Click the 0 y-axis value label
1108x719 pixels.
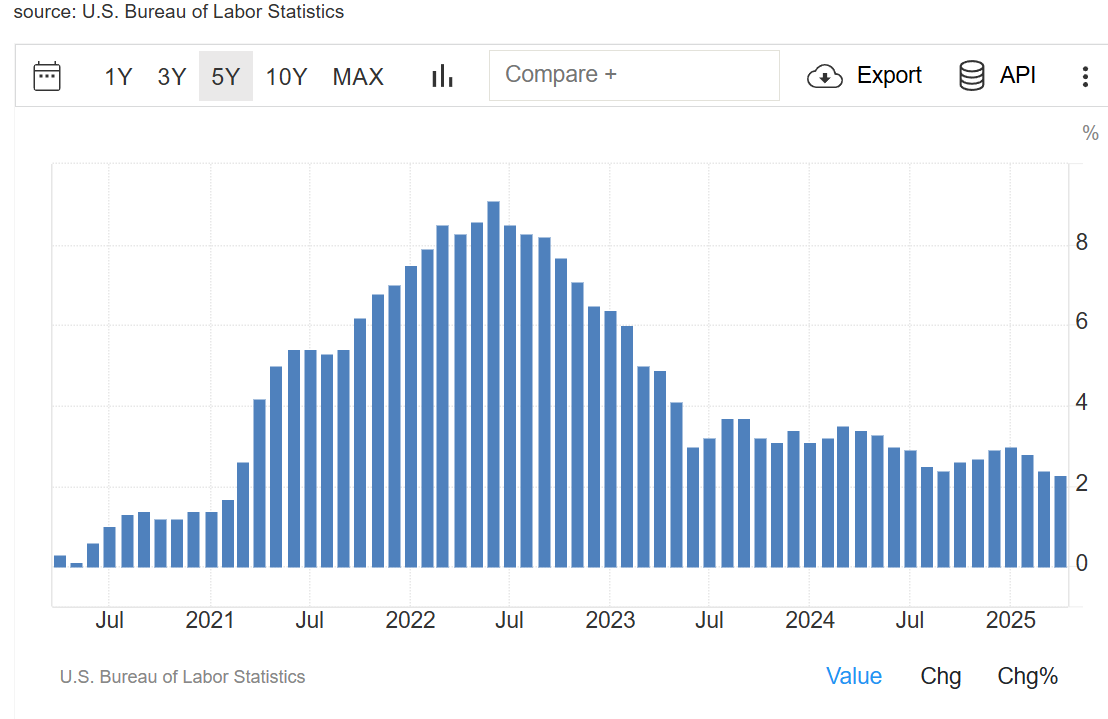click(x=1081, y=563)
